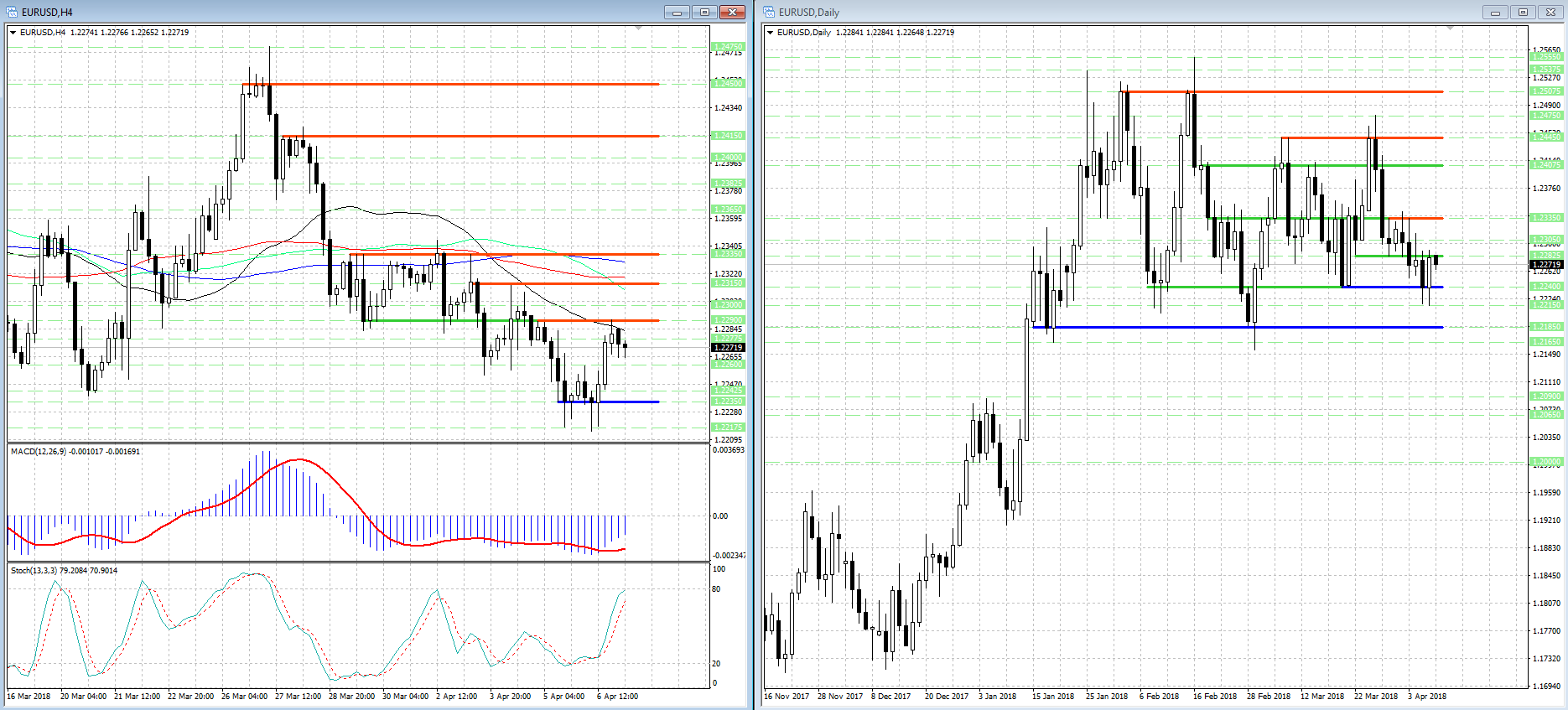Click the EURUSD,Daily window chart icon
1568x710 pixels.
(769, 12)
